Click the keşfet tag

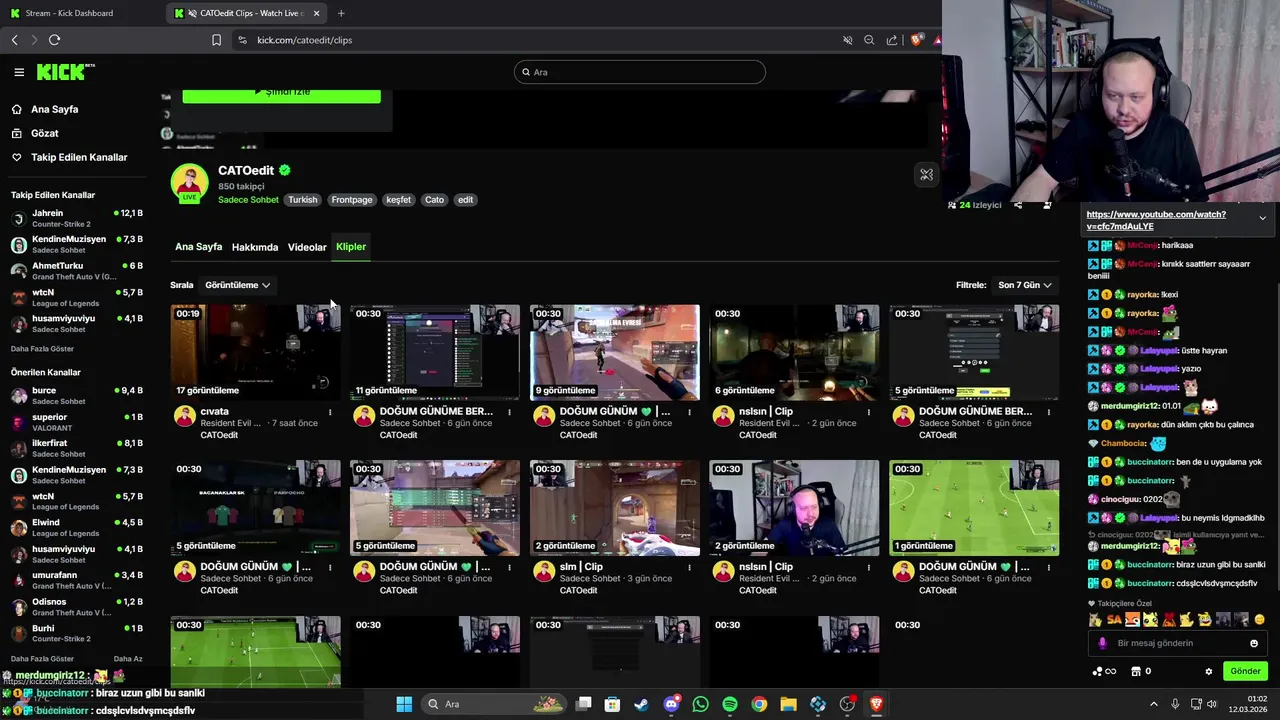(399, 200)
